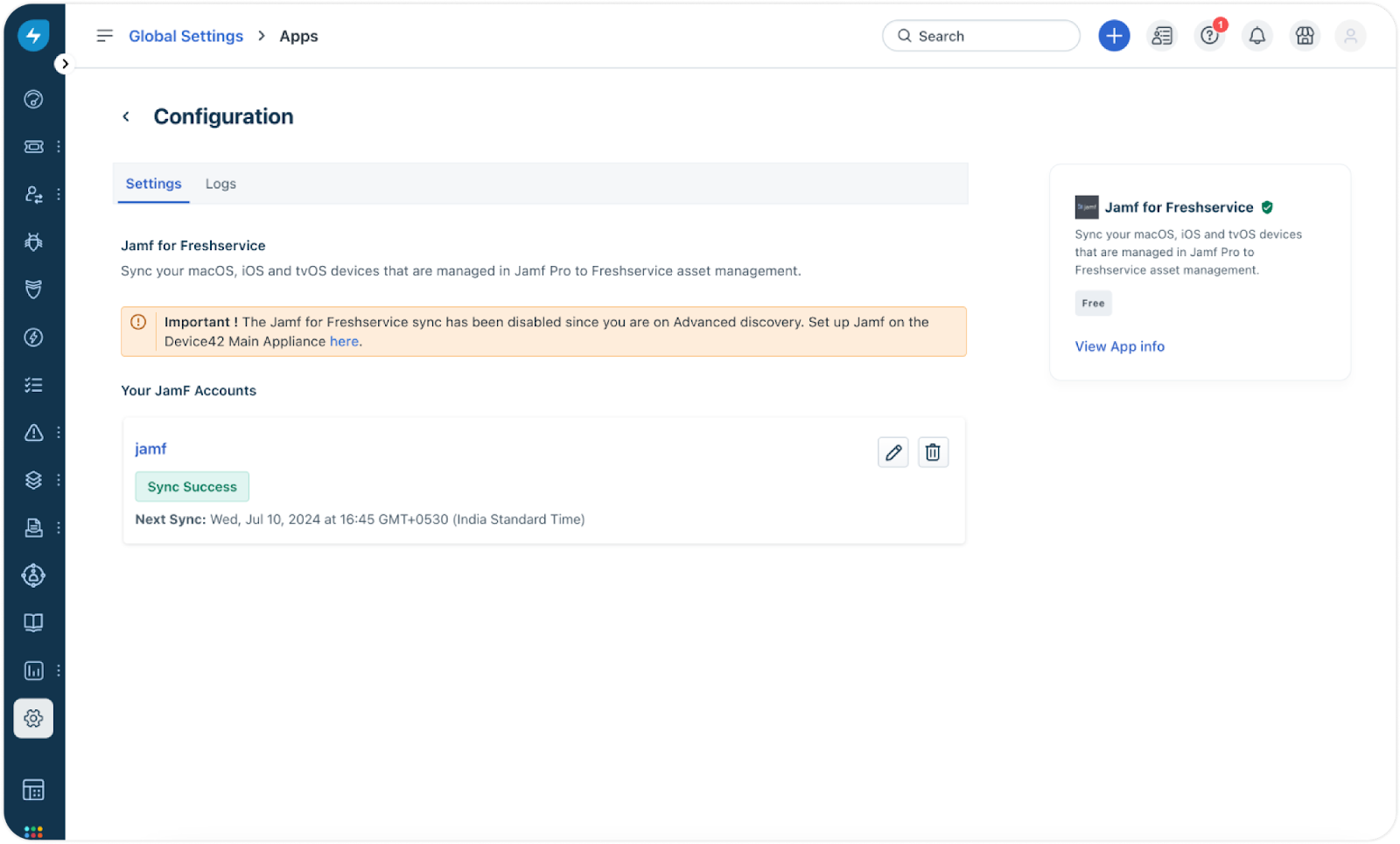
Task: Edit the jamf account with pencil icon
Action: tap(893, 452)
